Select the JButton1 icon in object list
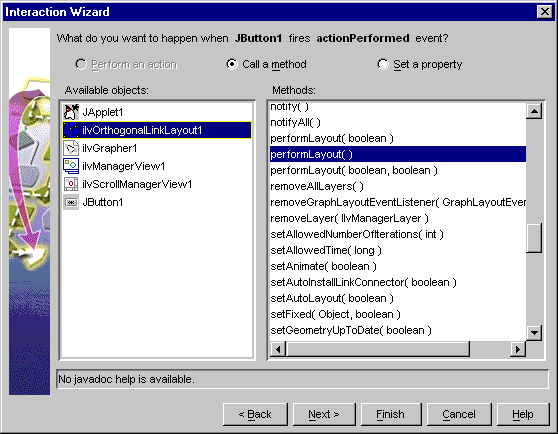This screenshot has height=434, width=558. [x=71, y=202]
